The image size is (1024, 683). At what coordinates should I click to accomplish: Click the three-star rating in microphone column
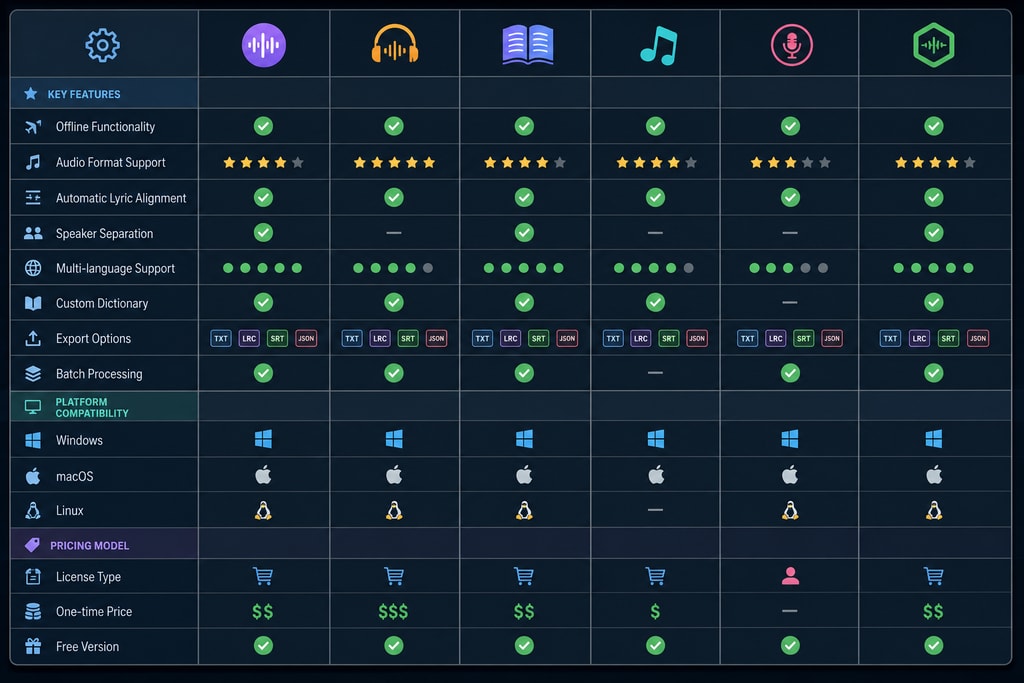pos(790,162)
